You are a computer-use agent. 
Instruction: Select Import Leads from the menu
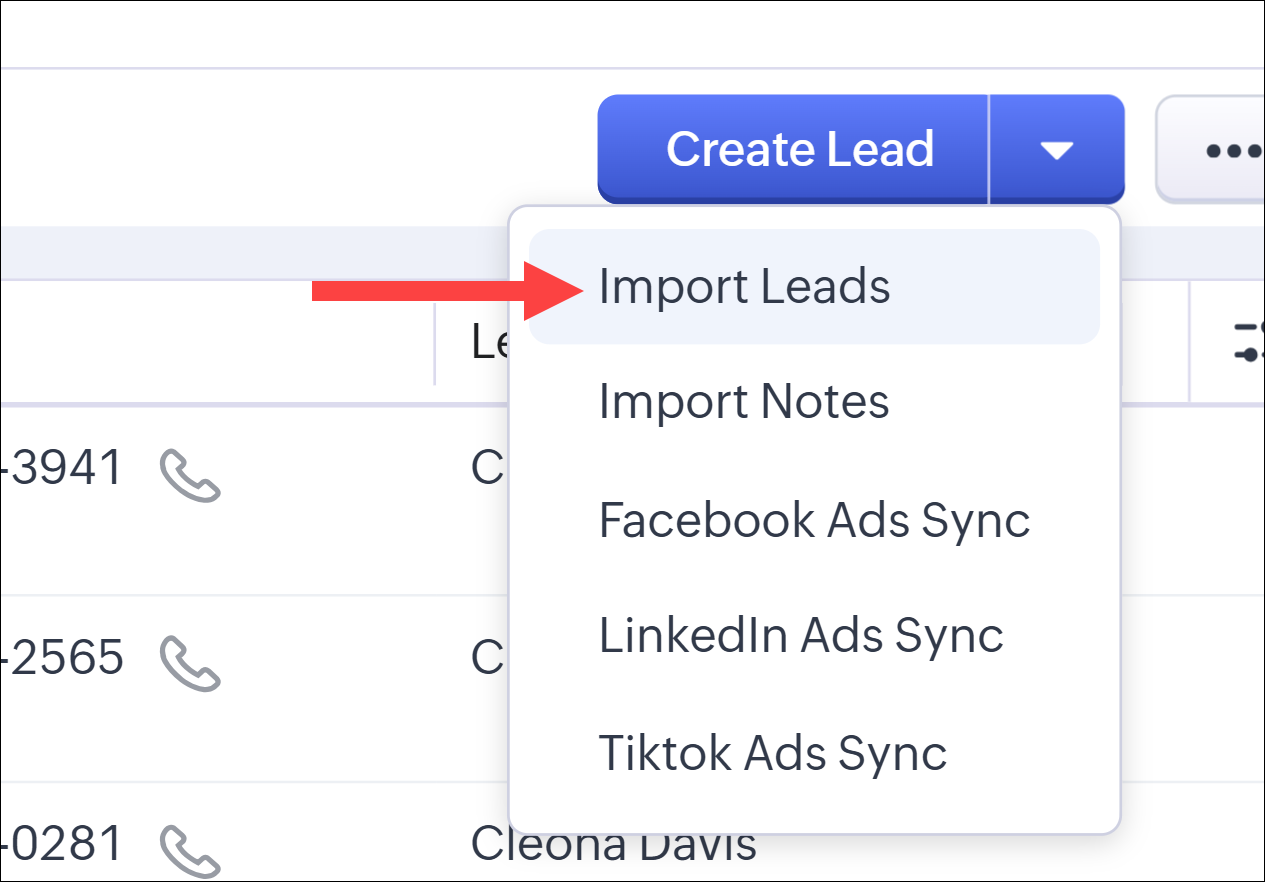coord(744,287)
